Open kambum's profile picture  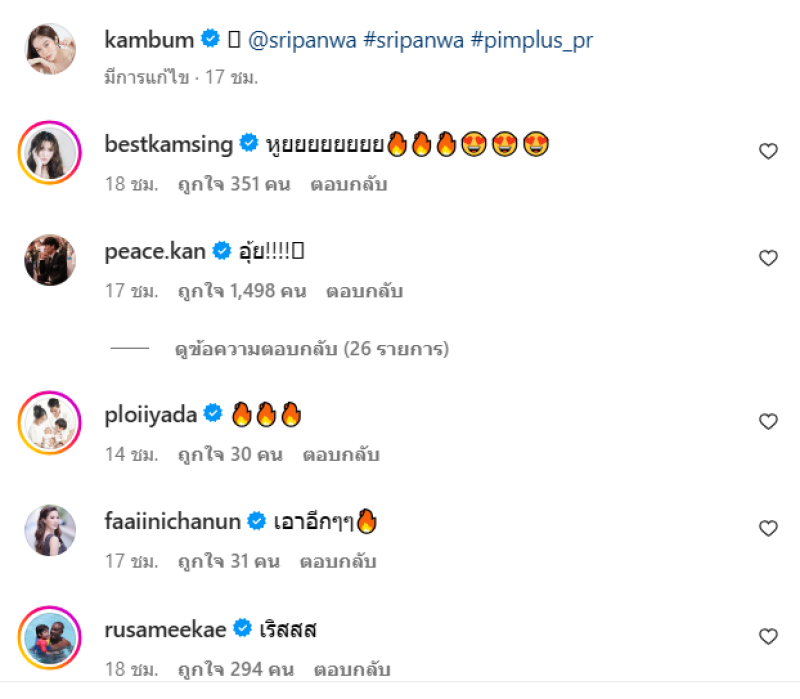pos(50,49)
